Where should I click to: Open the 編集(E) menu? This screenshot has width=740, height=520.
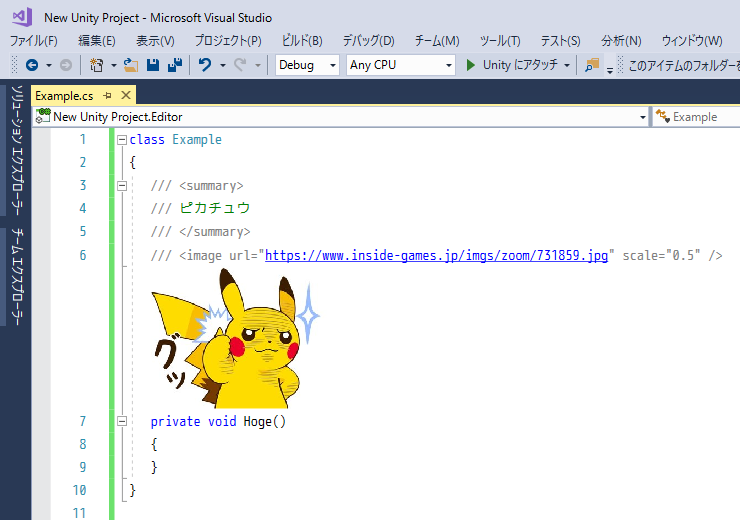click(x=97, y=41)
